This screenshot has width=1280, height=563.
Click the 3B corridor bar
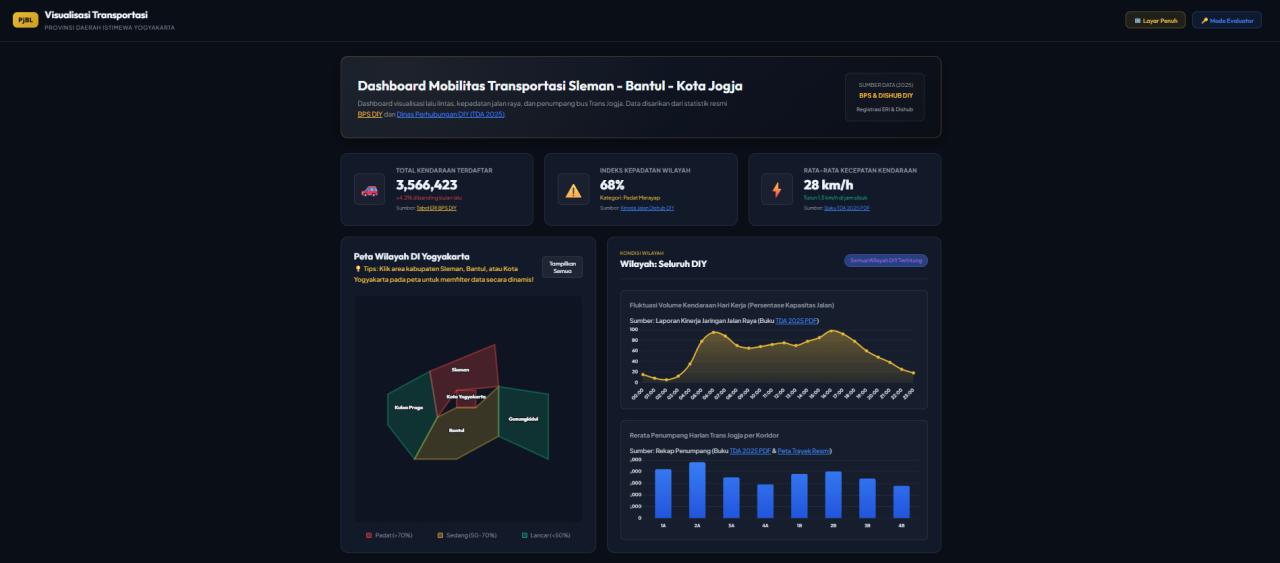867,498
